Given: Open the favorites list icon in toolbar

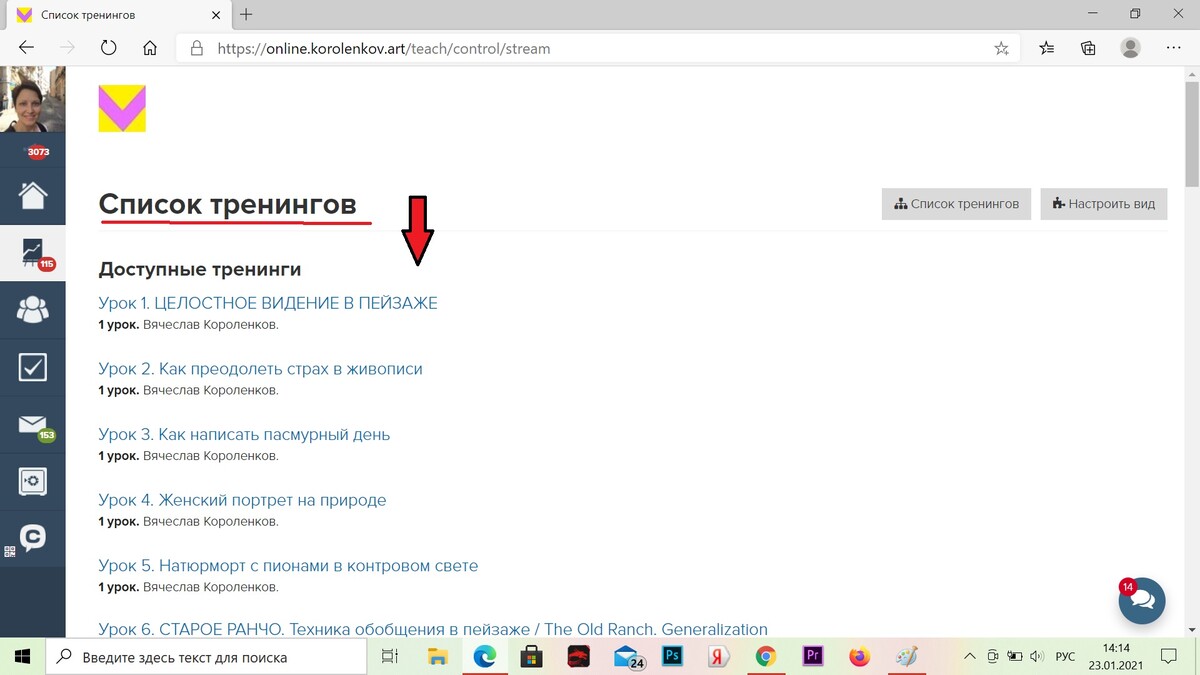Looking at the screenshot, I should click(1047, 48).
